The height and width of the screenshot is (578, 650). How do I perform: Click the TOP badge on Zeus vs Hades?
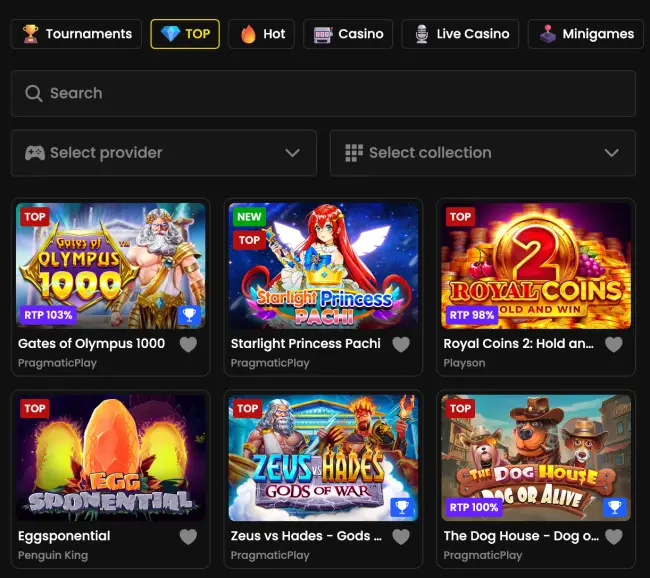[247, 409]
